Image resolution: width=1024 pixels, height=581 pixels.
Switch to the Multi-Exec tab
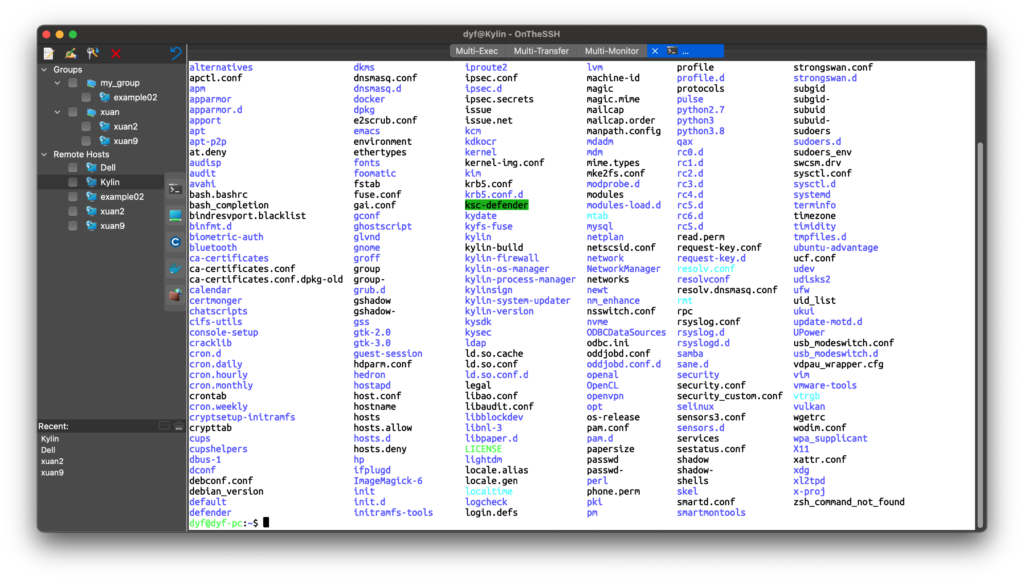(476, 50)
